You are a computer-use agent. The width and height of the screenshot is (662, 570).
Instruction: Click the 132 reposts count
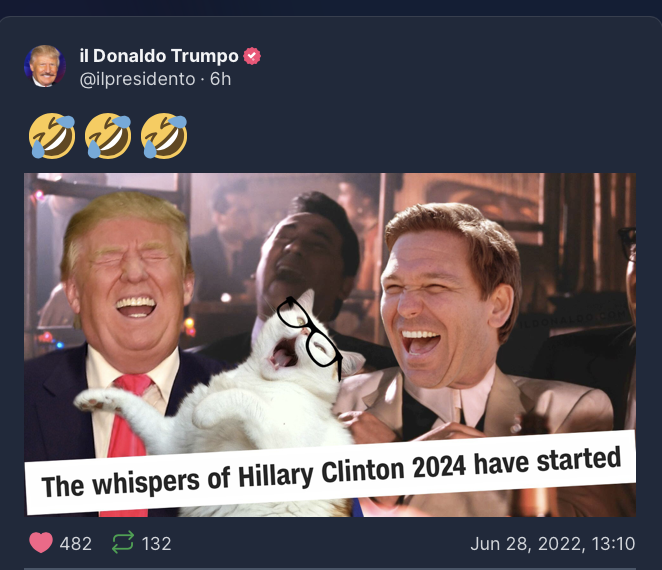pos(157,544)
